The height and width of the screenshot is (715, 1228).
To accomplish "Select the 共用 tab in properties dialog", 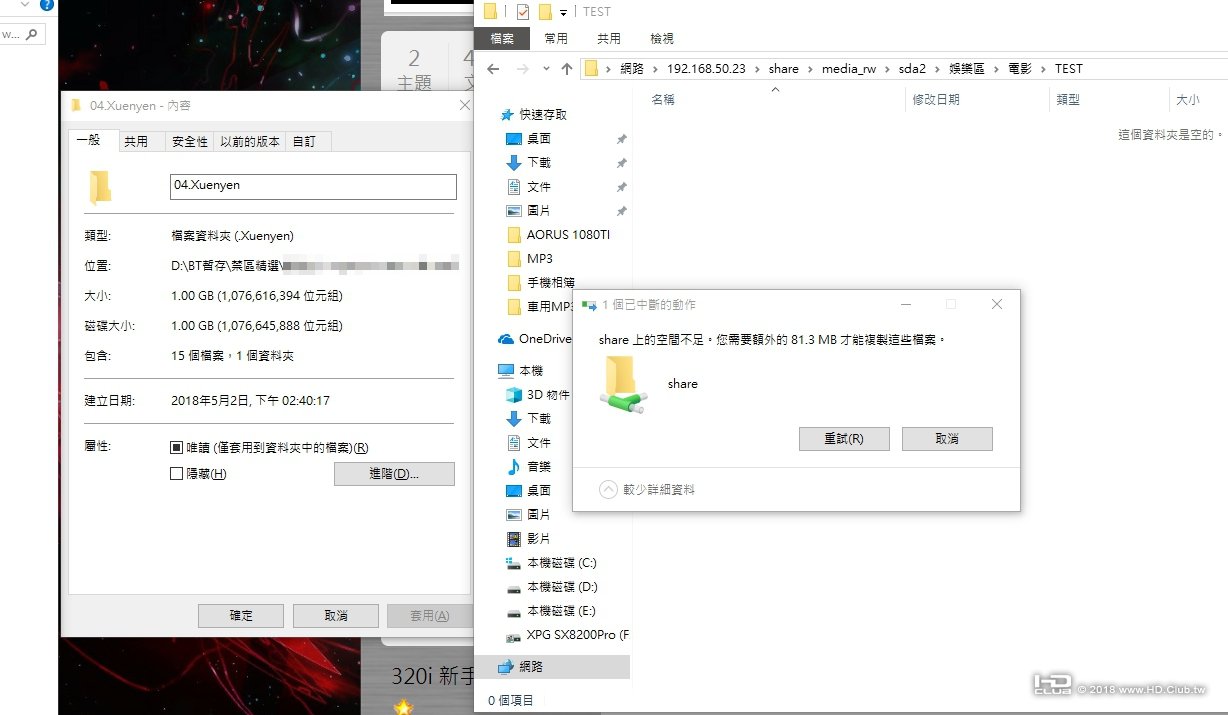I will pos(136,142).
